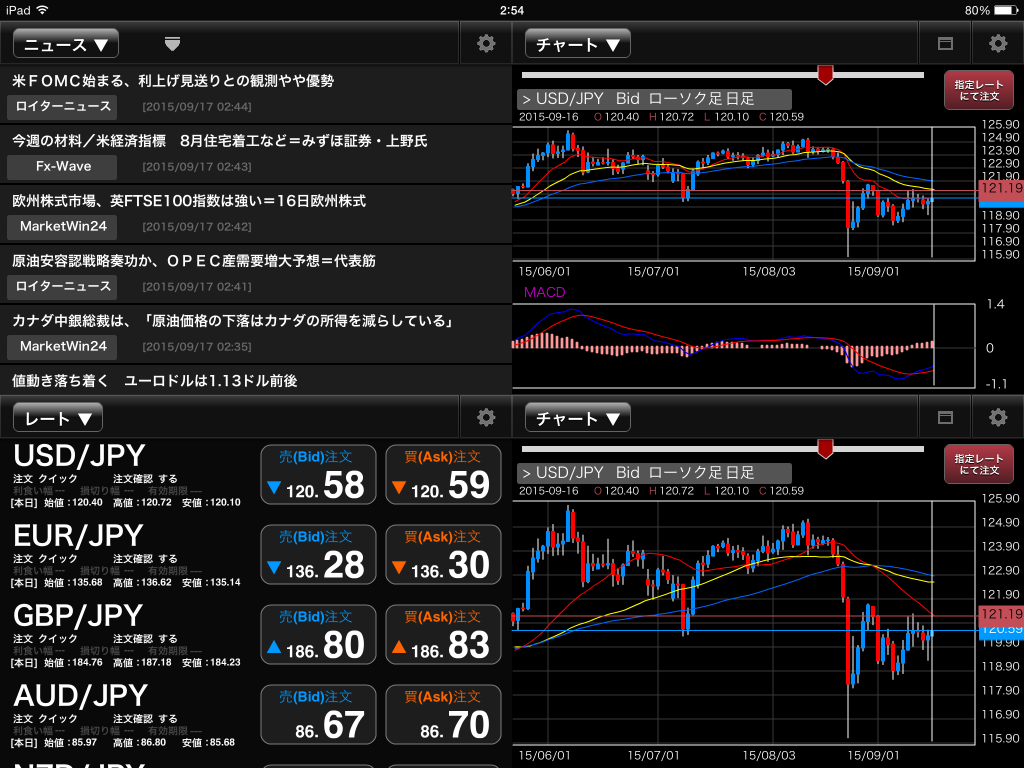Viewport: 1024px width, 768px height.
Task: Maximize the upper chart panel window icon
Action: [945, 44]
